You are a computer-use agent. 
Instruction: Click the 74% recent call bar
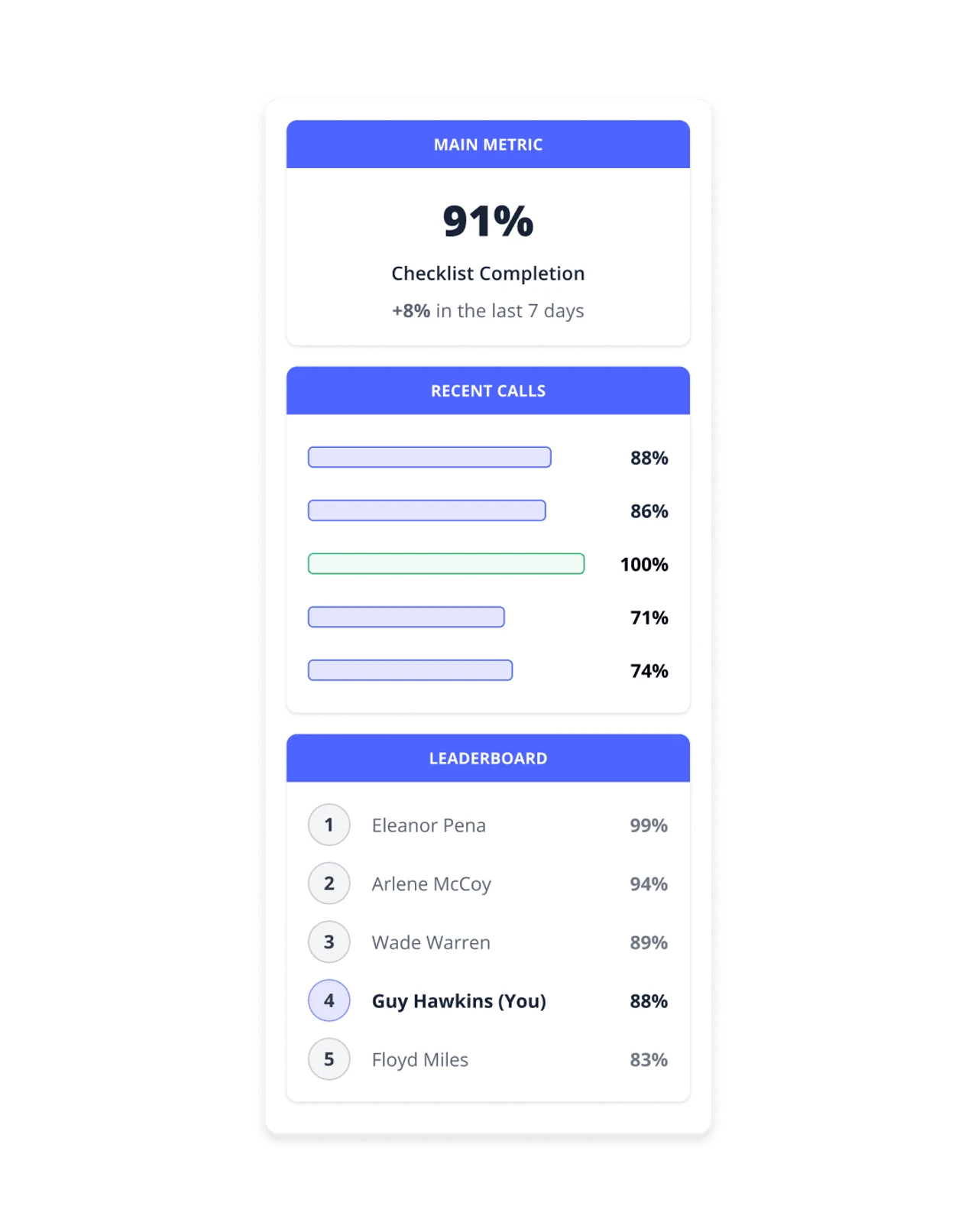coord(410,670)
